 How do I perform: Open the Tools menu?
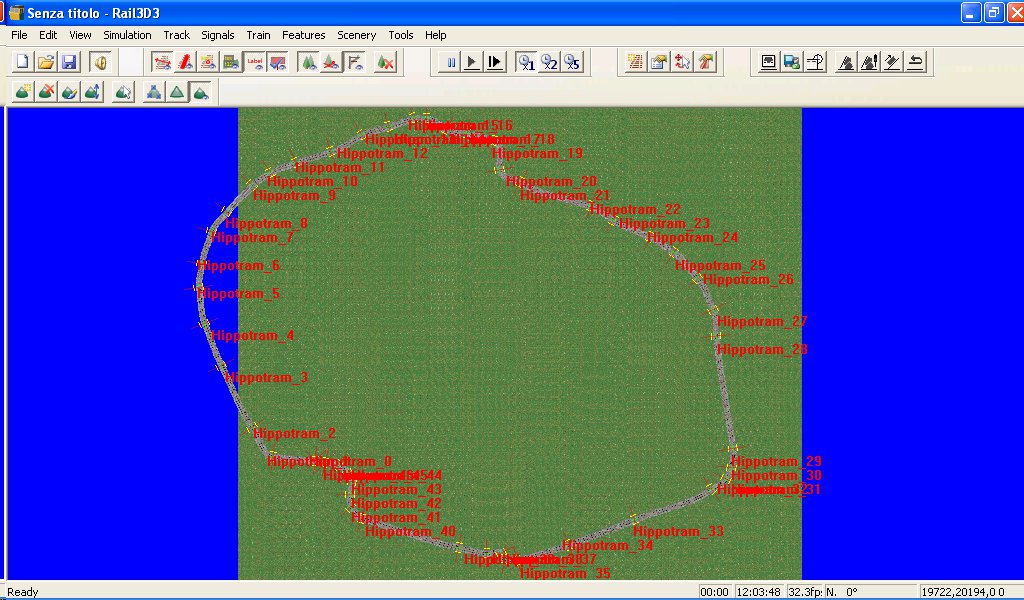pyautogui.click(x=400, y=35)
